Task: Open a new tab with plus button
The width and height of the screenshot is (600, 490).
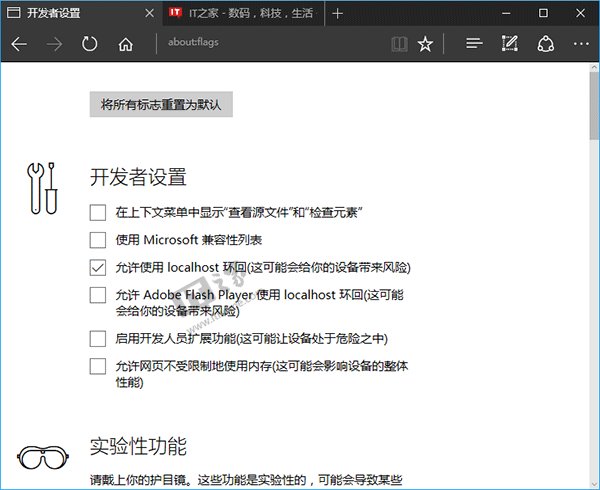Action: tap(337, 13)
